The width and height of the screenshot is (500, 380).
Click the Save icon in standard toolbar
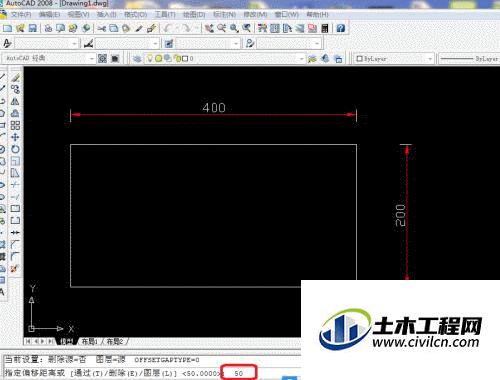click(x=33, y=28)
